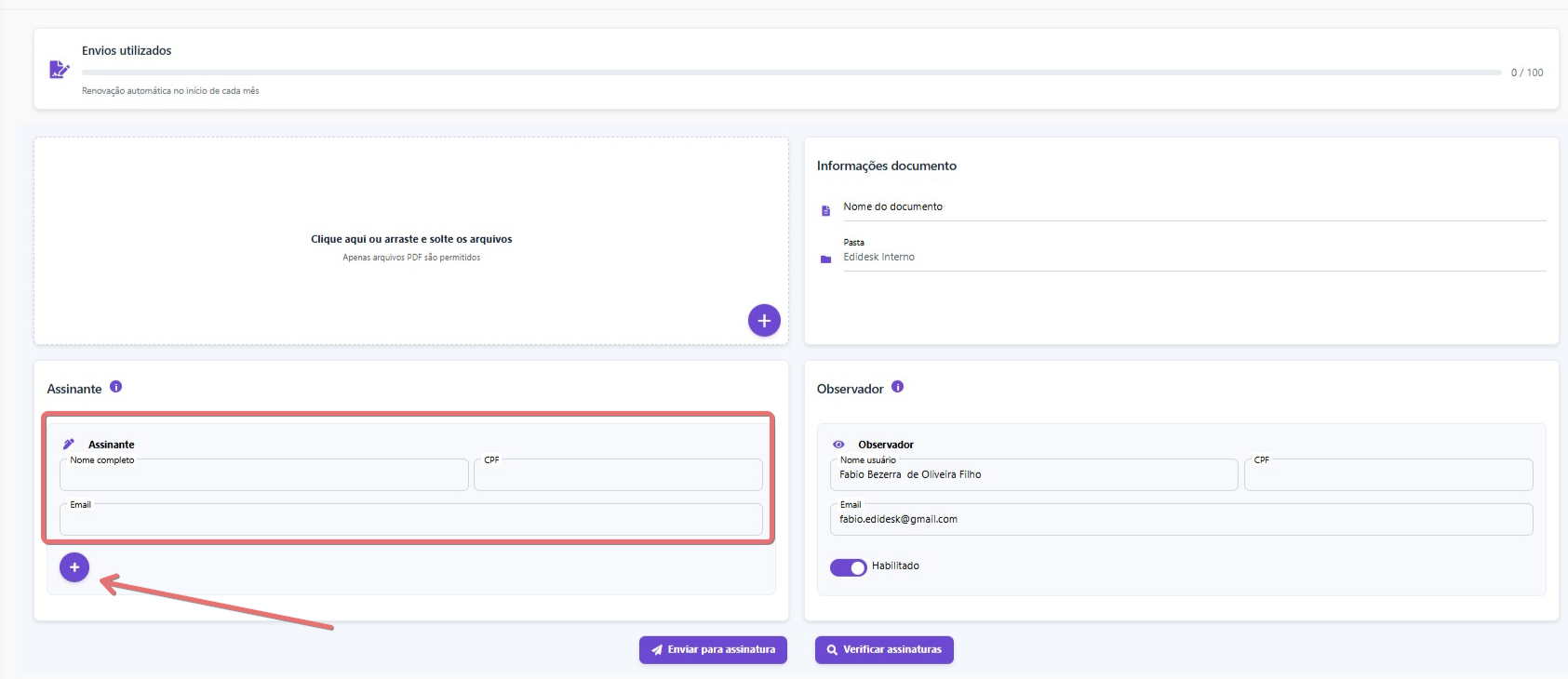Click the folder icon beside Pasta field

point(825,260)
